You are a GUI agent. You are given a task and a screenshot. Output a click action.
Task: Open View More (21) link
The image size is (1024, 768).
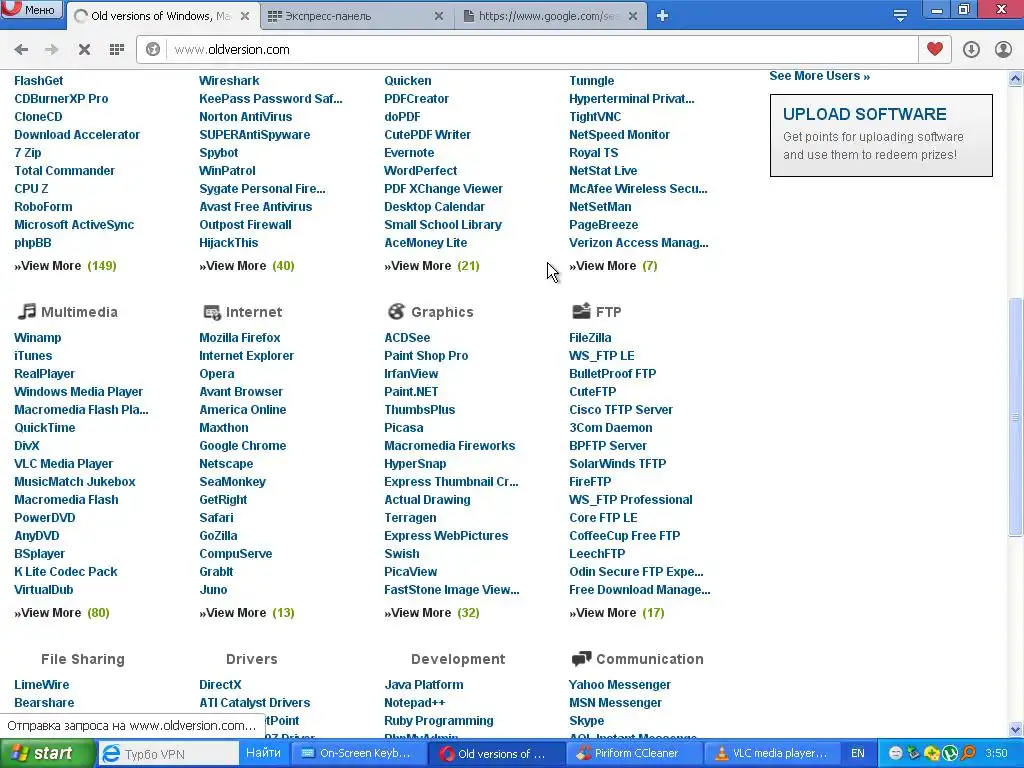432,266
